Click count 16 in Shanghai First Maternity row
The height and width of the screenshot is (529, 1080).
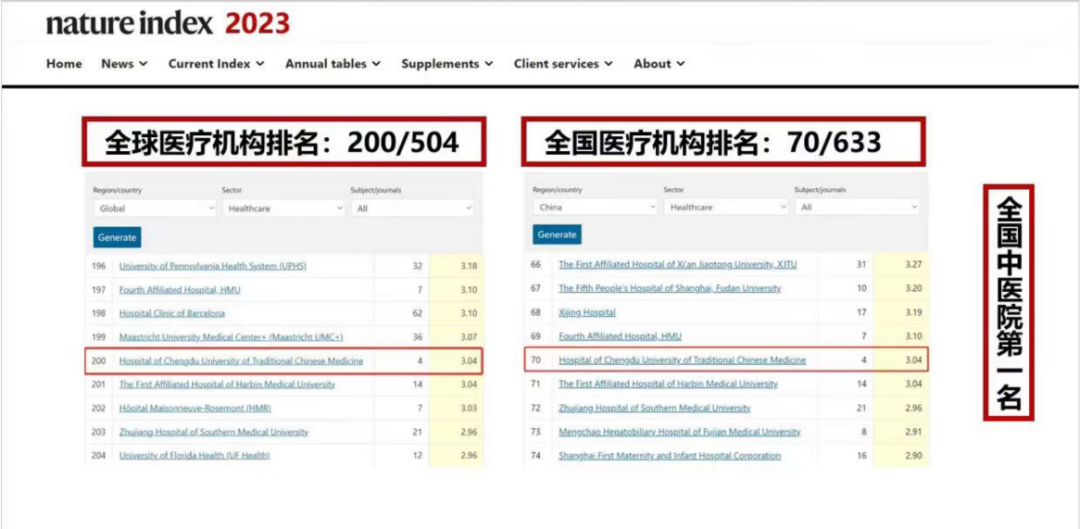(x=862, y=455)
